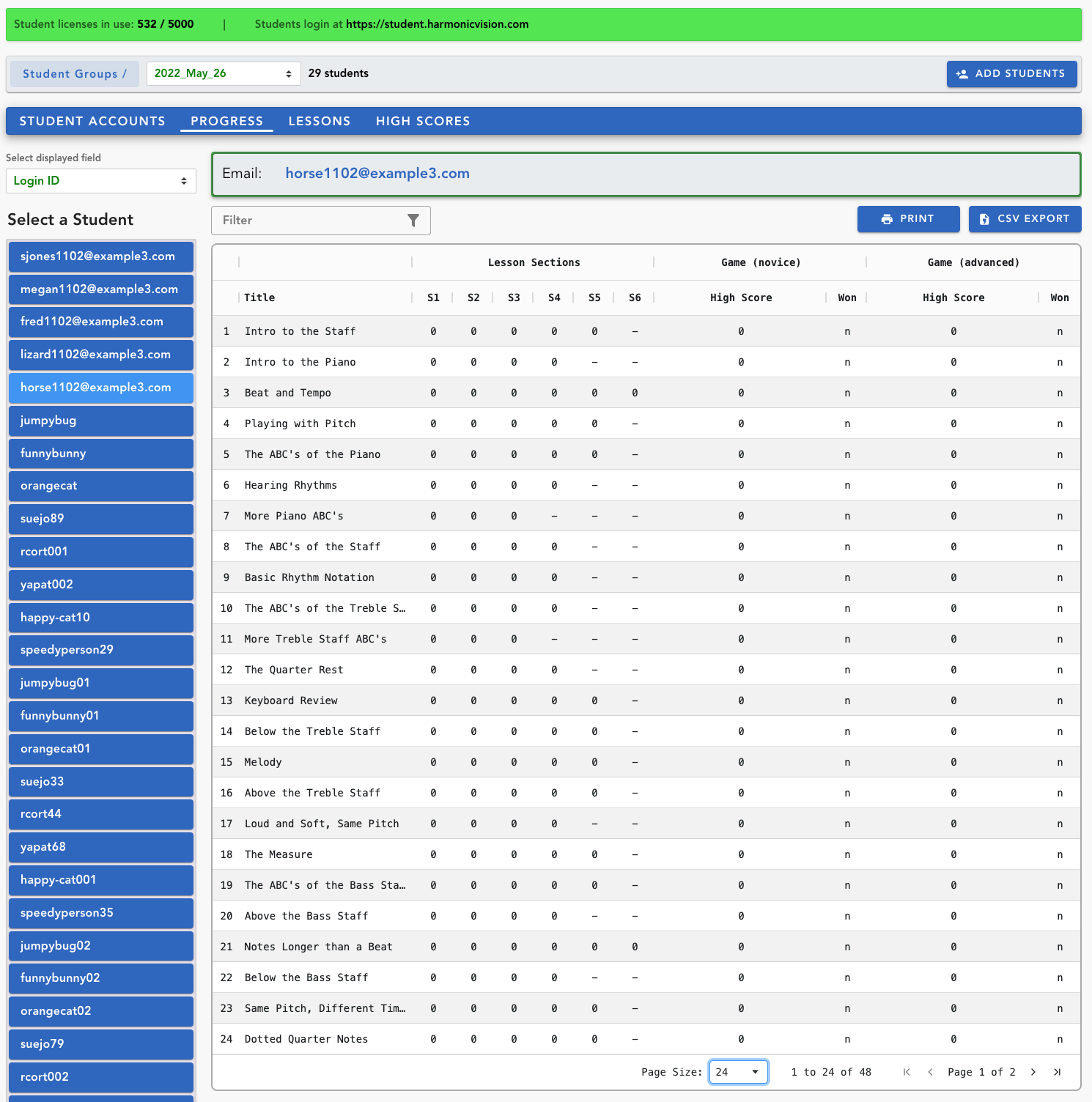Select student funnybunny from the list
Viewport: 1092px width, 1102px height.
101,454
